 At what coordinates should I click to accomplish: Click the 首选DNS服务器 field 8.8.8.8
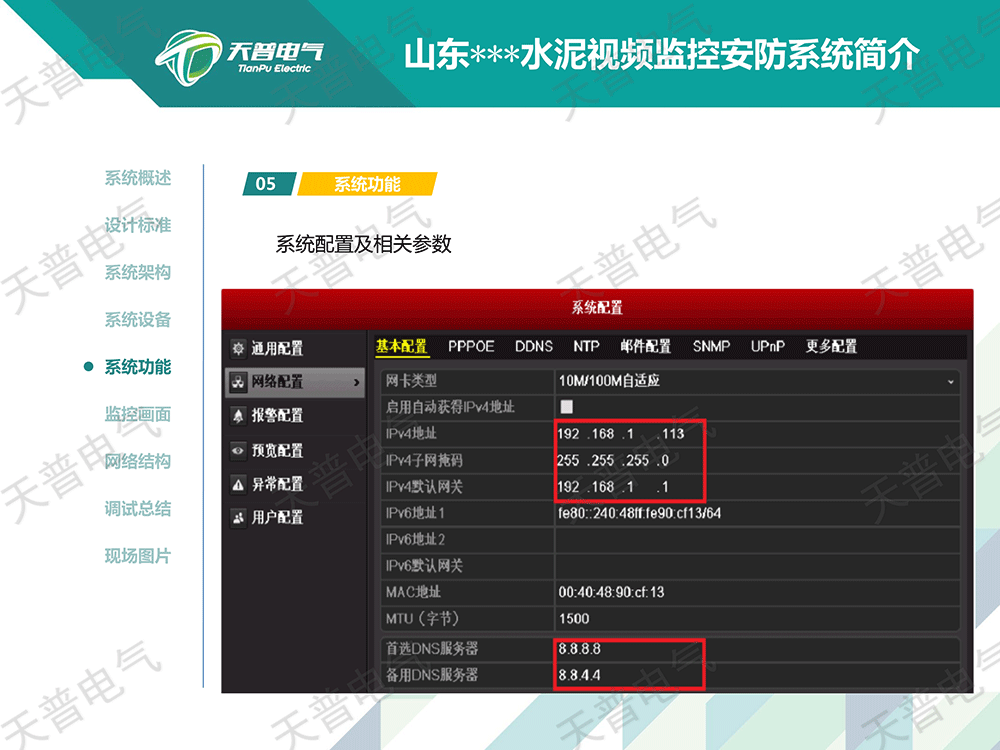click(x=757, y=649)
